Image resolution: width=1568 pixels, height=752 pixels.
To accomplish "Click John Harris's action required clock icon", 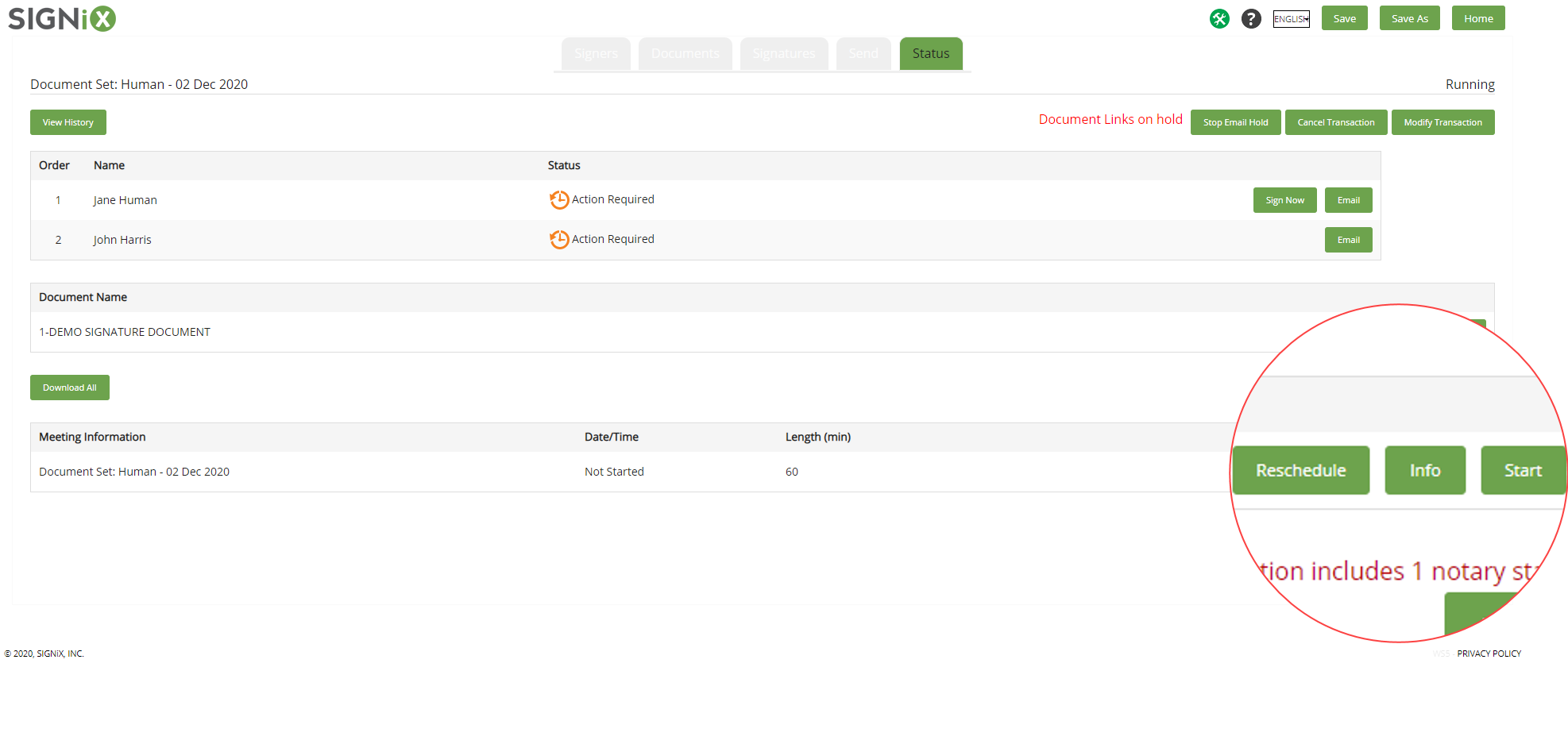I will click(559, 239).
